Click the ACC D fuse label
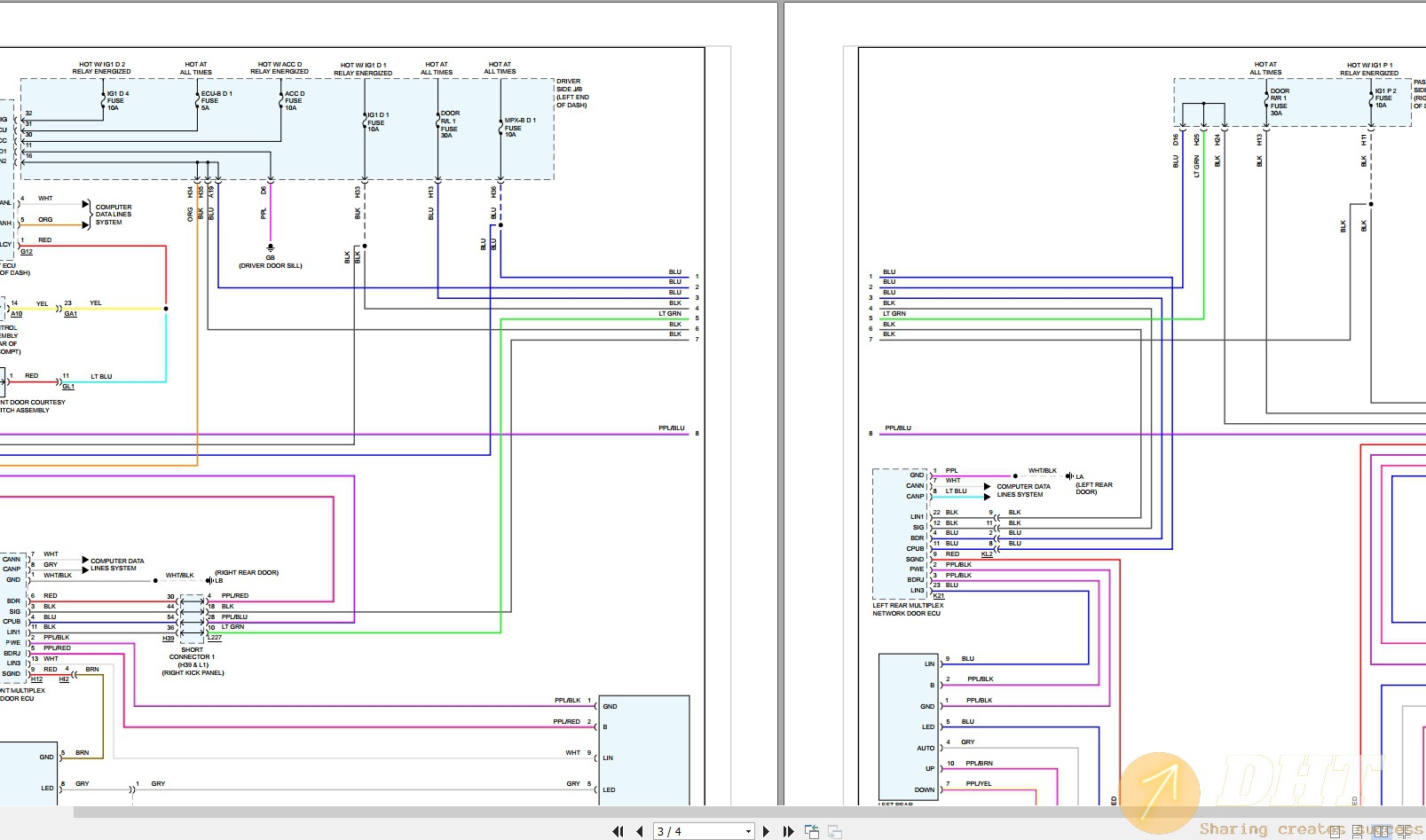This screenshot has height=840, width=1426. [295, 100]
